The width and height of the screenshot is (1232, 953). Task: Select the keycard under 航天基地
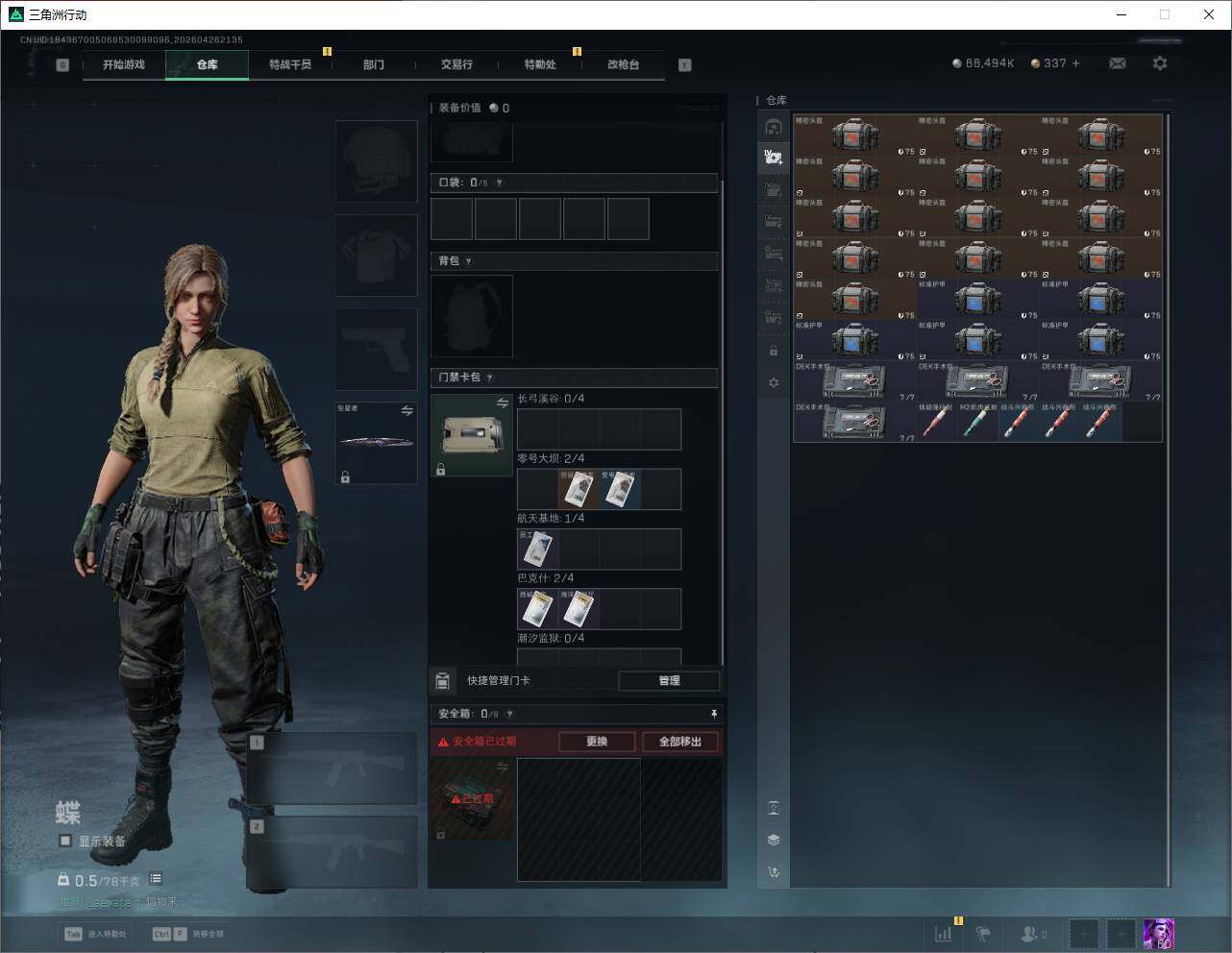pyautogui.click(x=537, y=550)
